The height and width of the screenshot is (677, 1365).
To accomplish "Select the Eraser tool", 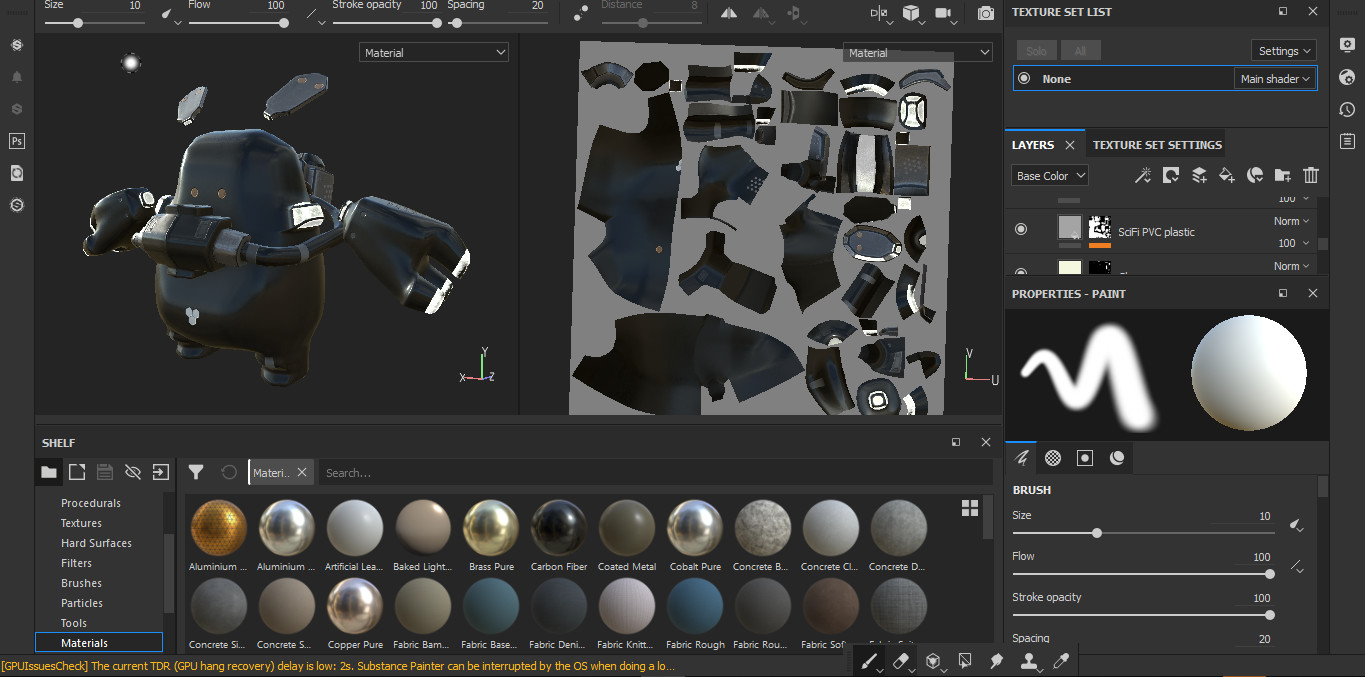I will 899,660.
